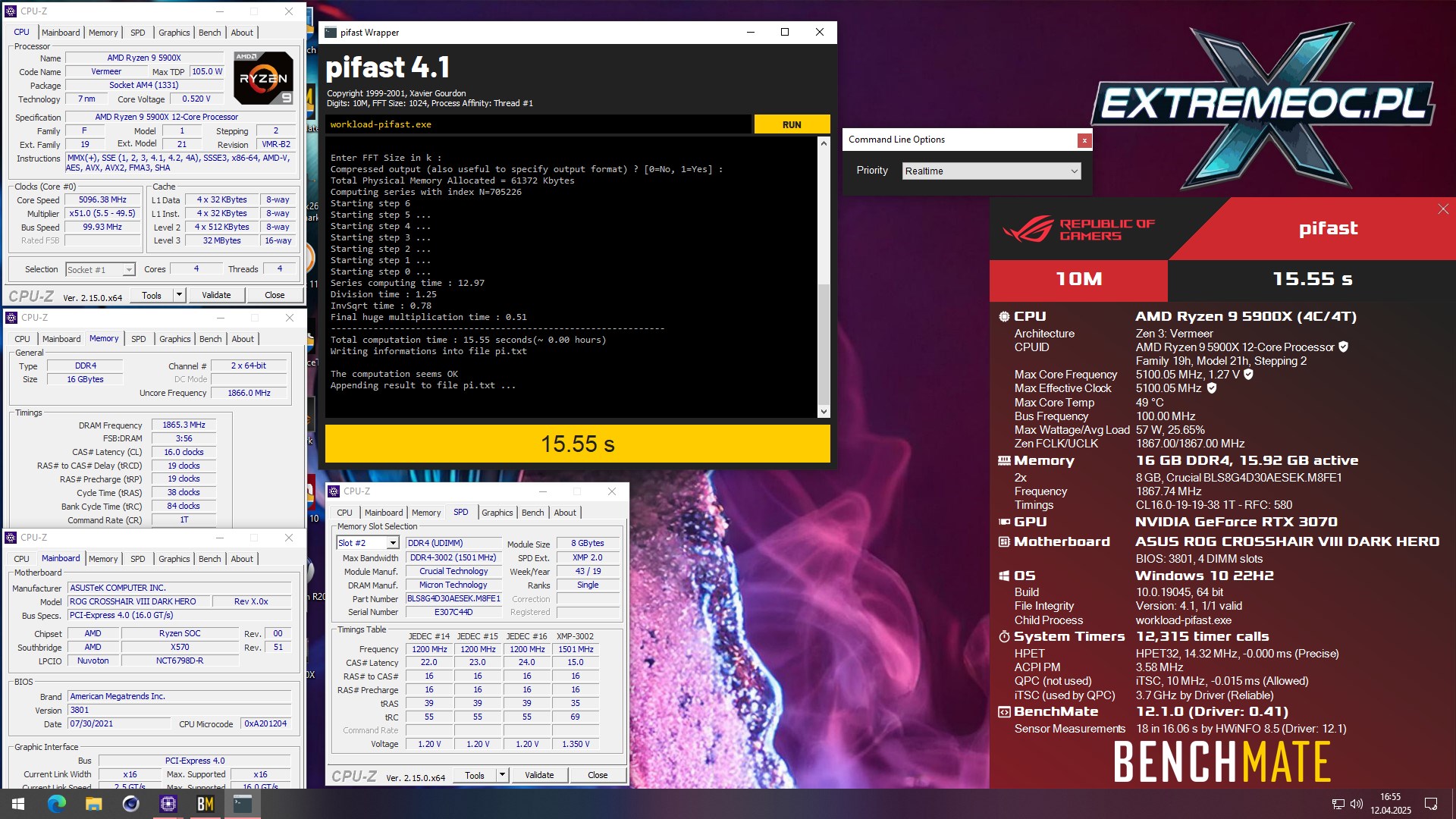Click the verified shield beside CPUID processor name

pyautogui.click(x=1343, y=347)
